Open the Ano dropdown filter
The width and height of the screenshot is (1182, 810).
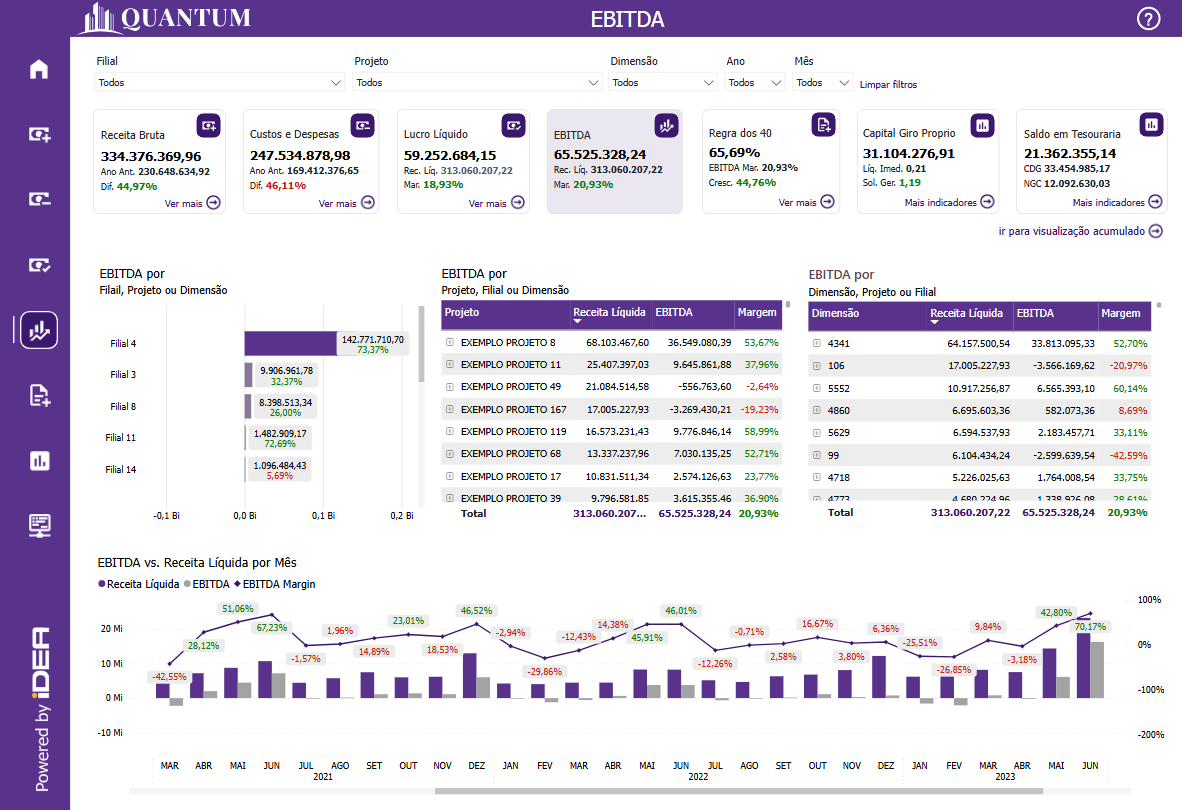(755, 83)
